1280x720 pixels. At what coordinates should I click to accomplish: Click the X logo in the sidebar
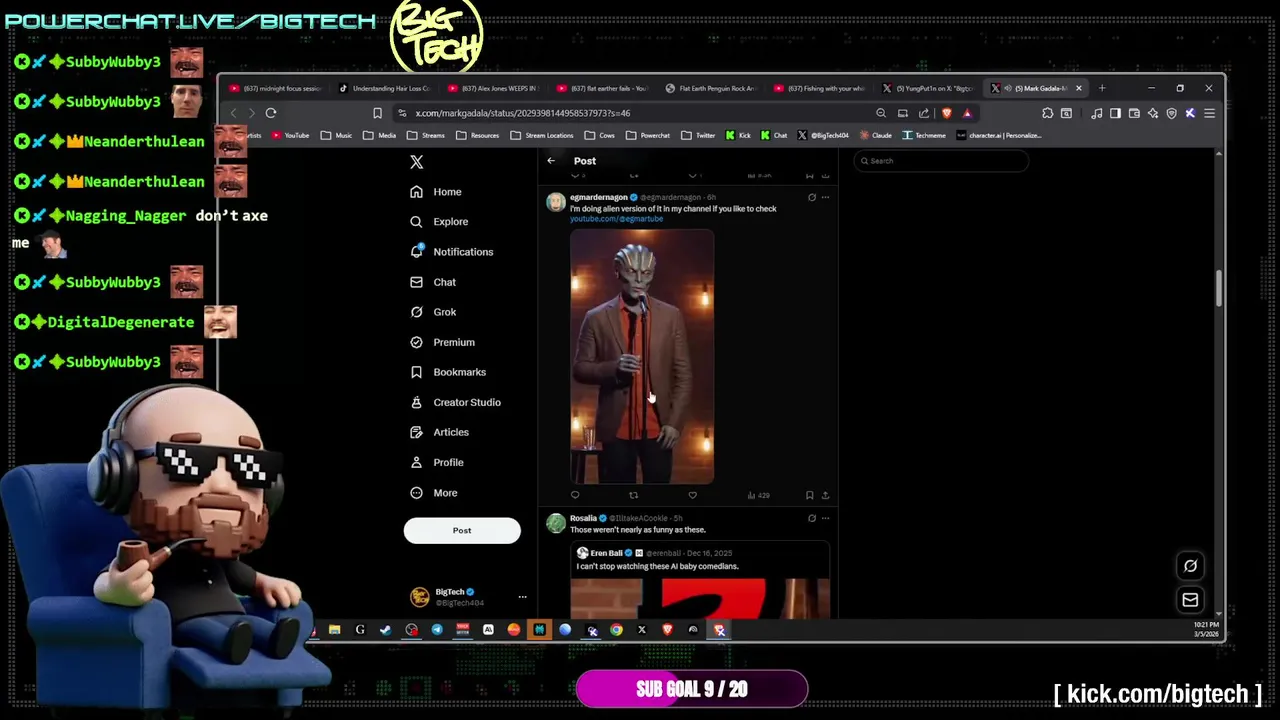point(417,162)
